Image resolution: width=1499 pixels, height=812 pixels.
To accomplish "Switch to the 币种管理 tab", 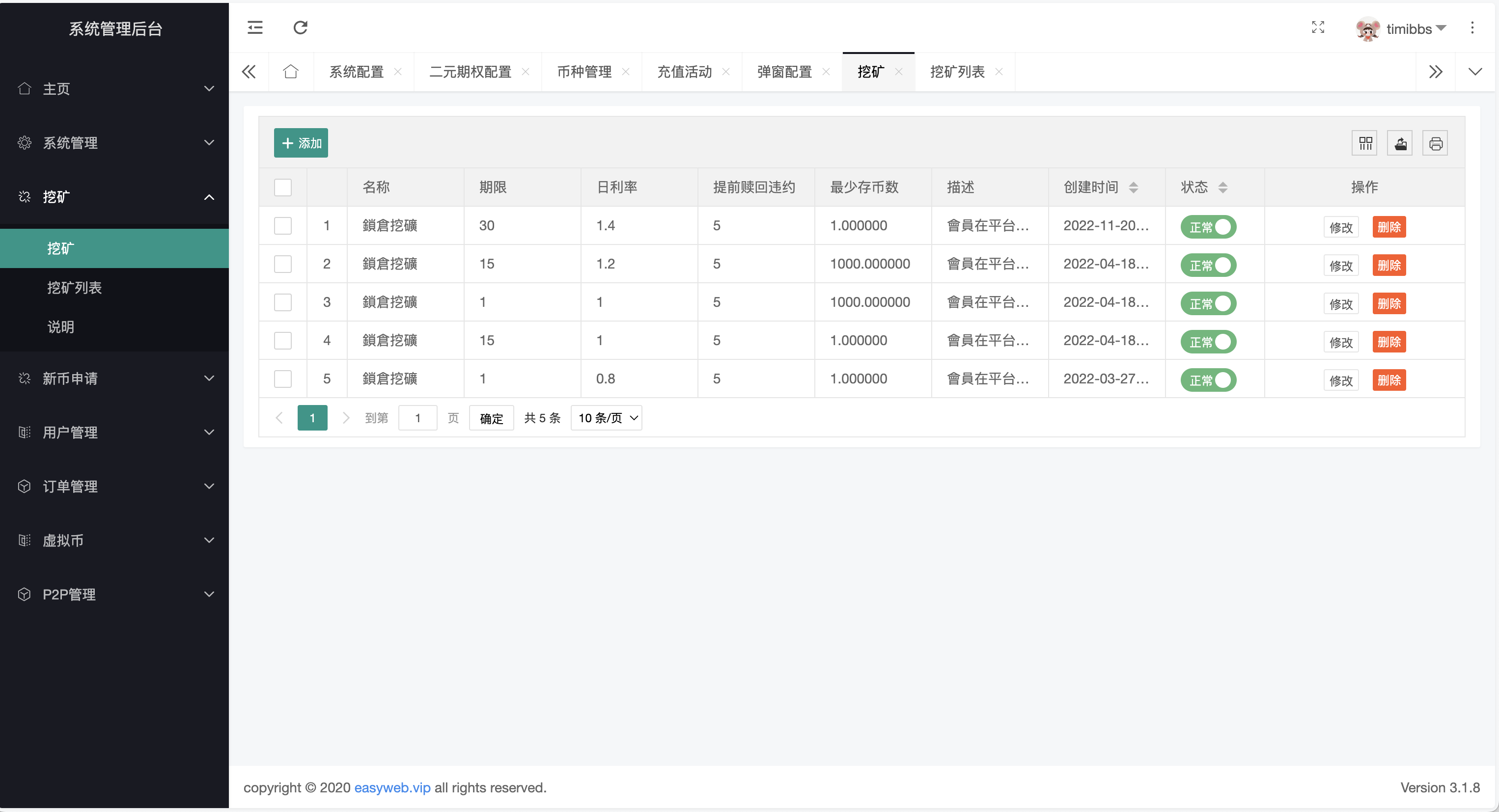I will point(584,71).
